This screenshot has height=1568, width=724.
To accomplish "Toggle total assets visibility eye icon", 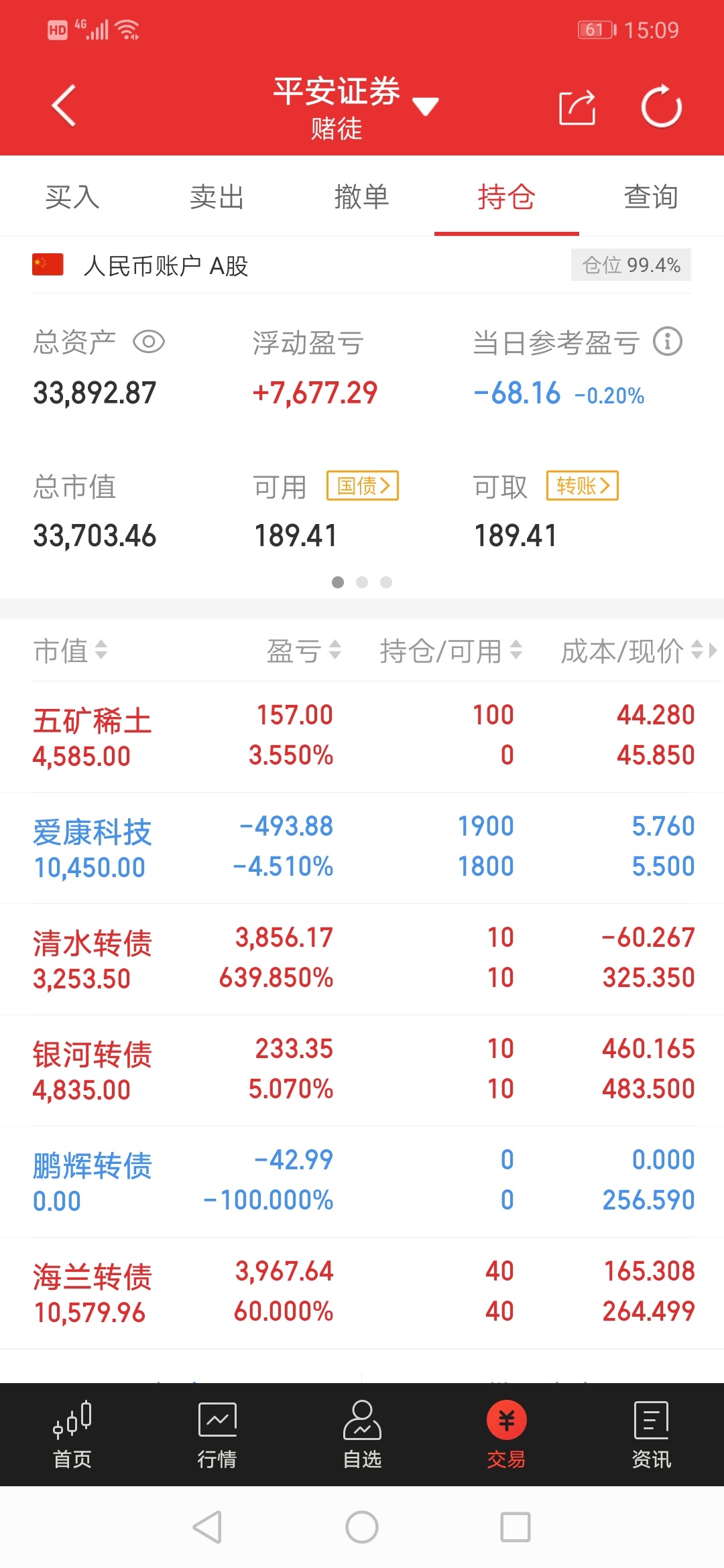I will pyautogui.click(x=149, y=342).
